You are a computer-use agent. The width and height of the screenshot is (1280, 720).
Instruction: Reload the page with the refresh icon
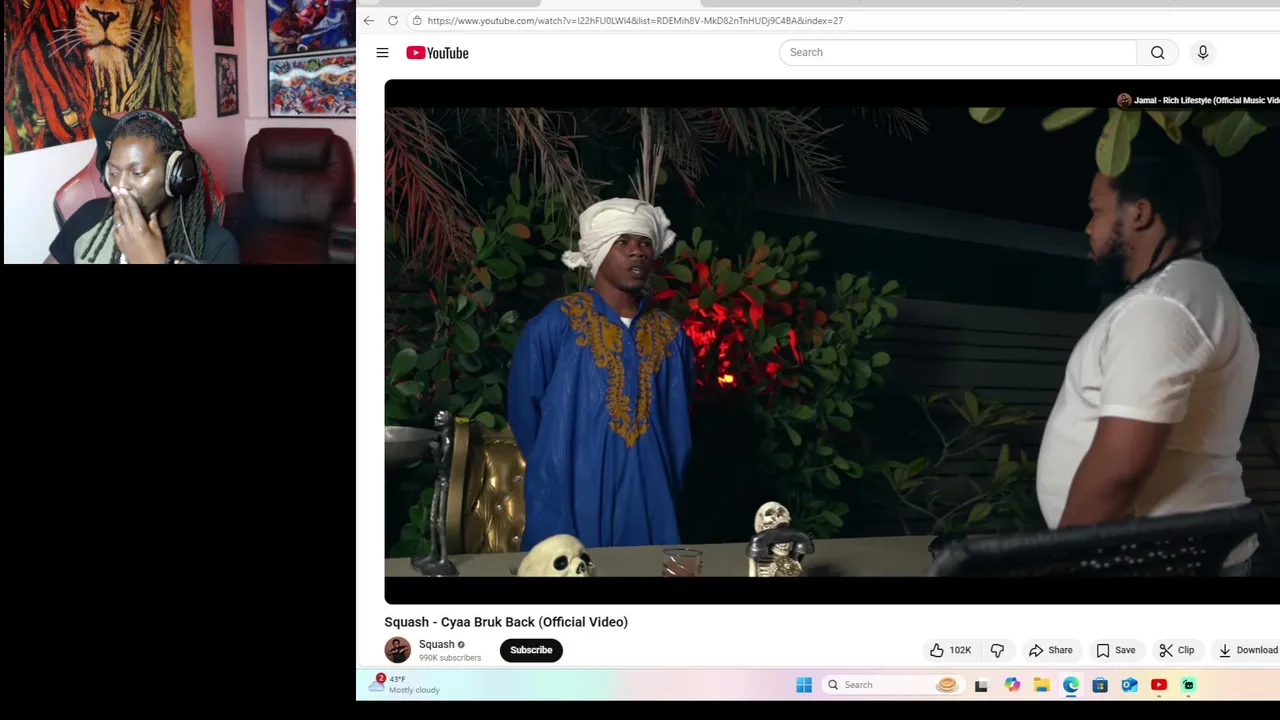pos(393,20)
